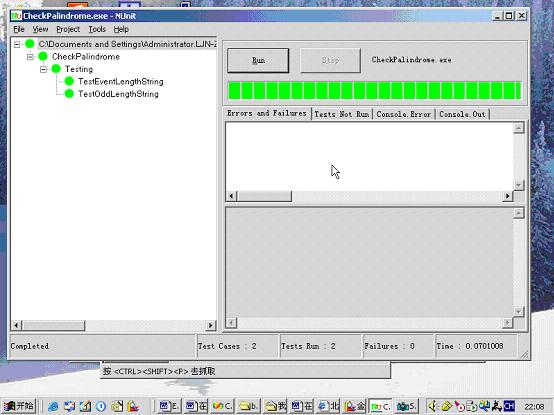Click green status circle of root assembly
Screen dimensions: 554x415
(30, 44)
